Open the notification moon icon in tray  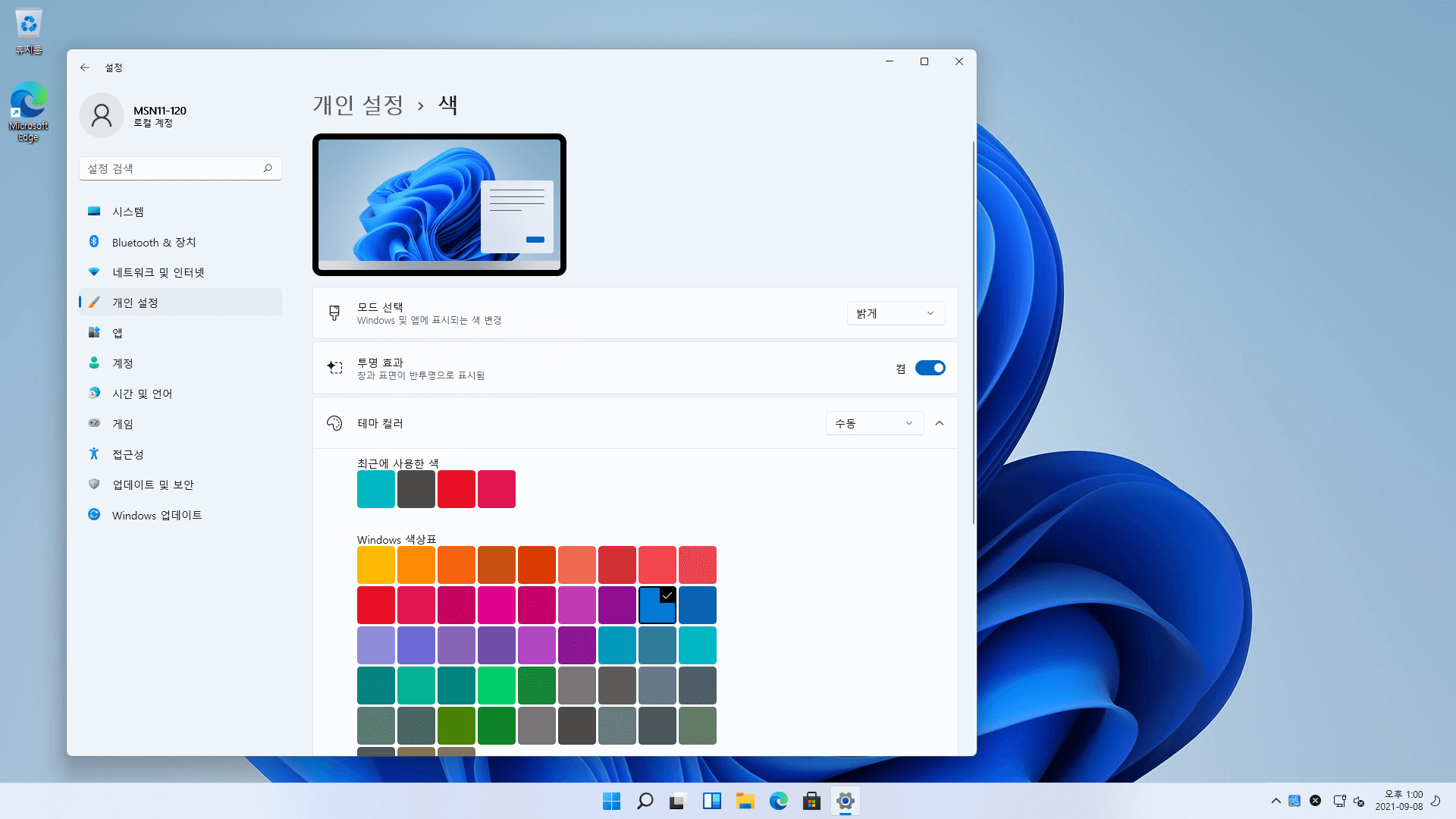[x=1436, y=801]
